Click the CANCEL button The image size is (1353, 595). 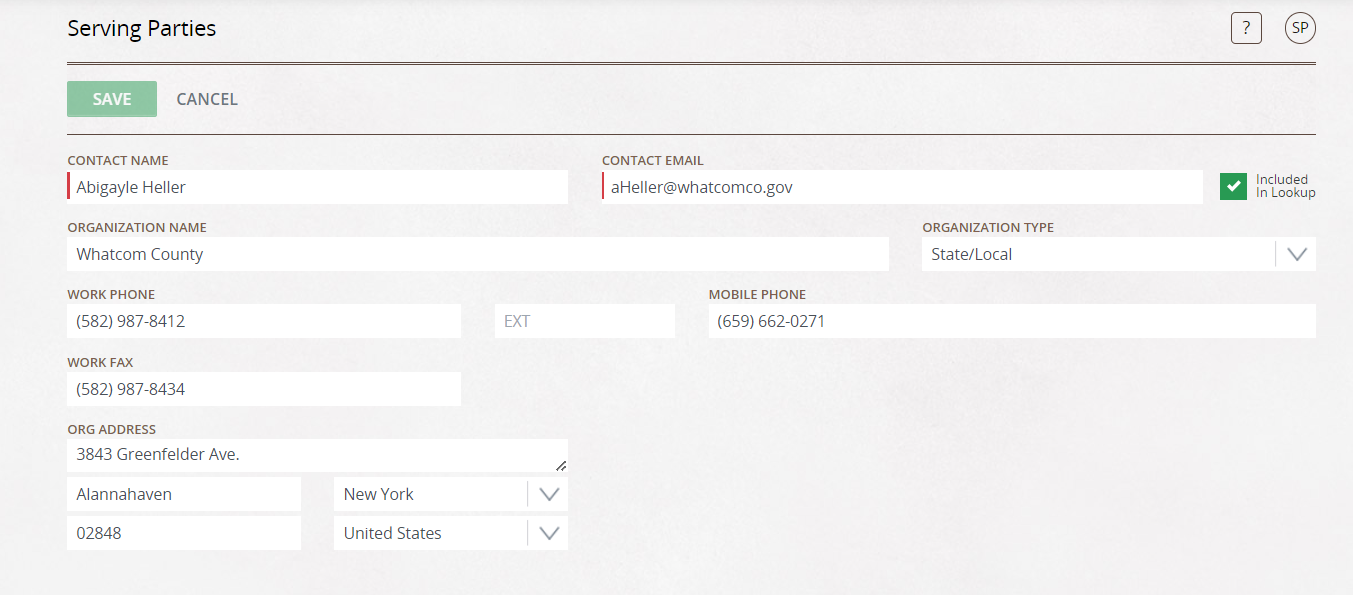tap(207, 99)
